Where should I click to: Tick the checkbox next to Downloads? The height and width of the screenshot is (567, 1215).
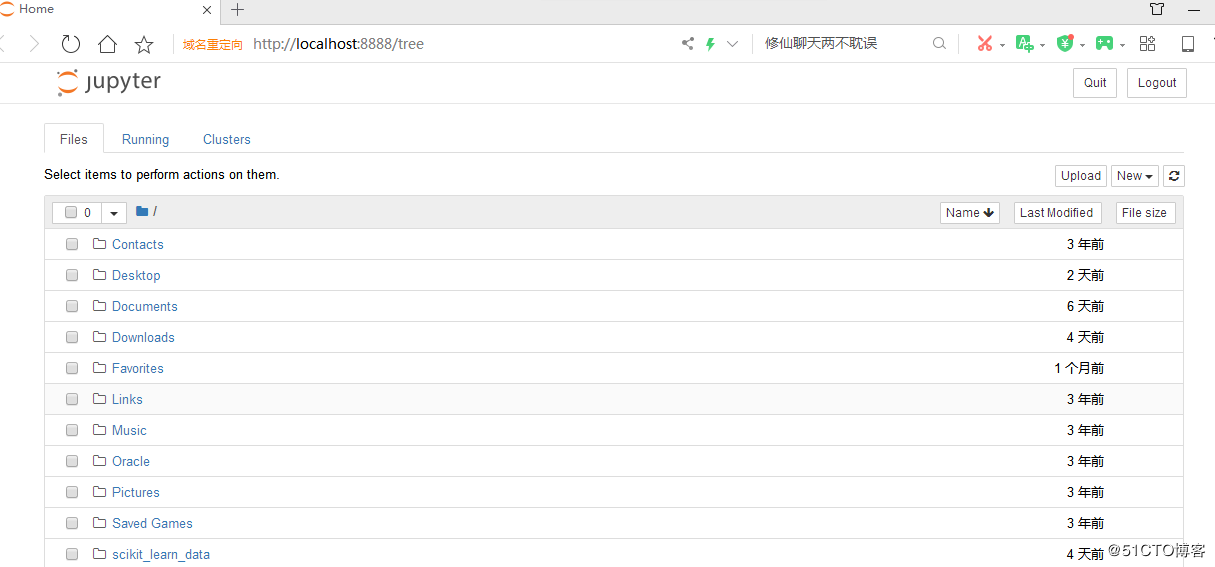coord(72,337)
